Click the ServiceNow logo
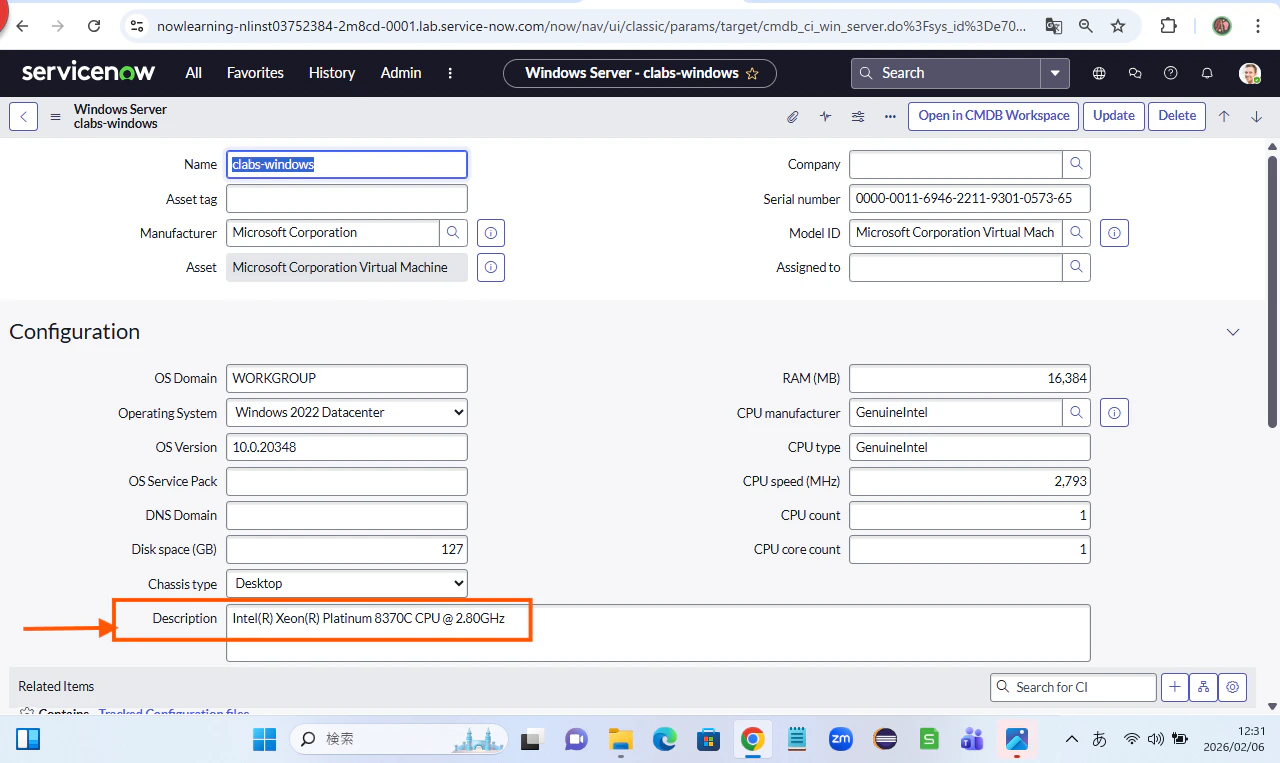 pyautogui.click(x=88, y=72)
